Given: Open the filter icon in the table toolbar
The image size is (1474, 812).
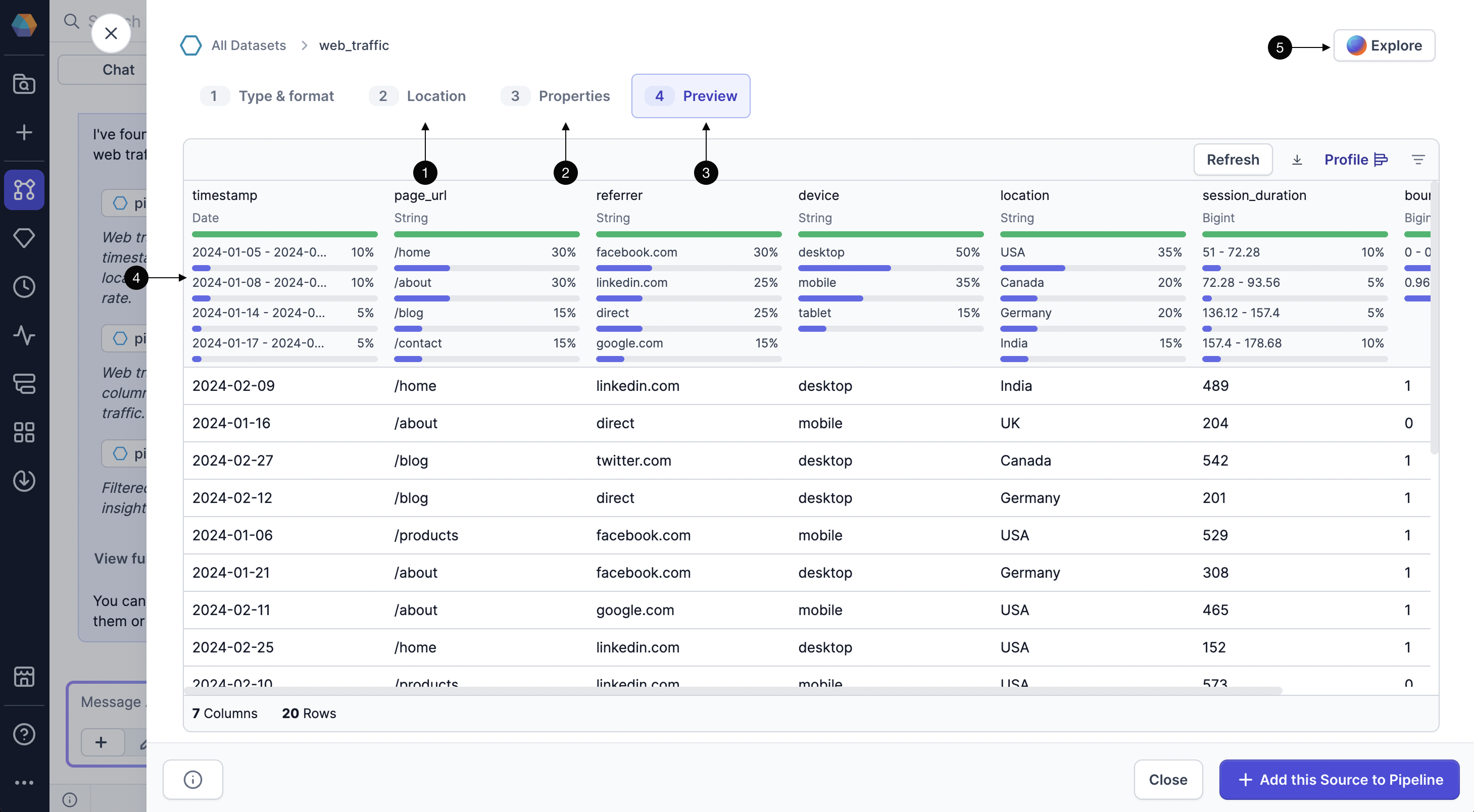Looking at the screenshot, I should pyautogui.click(x=1418, y=160).
